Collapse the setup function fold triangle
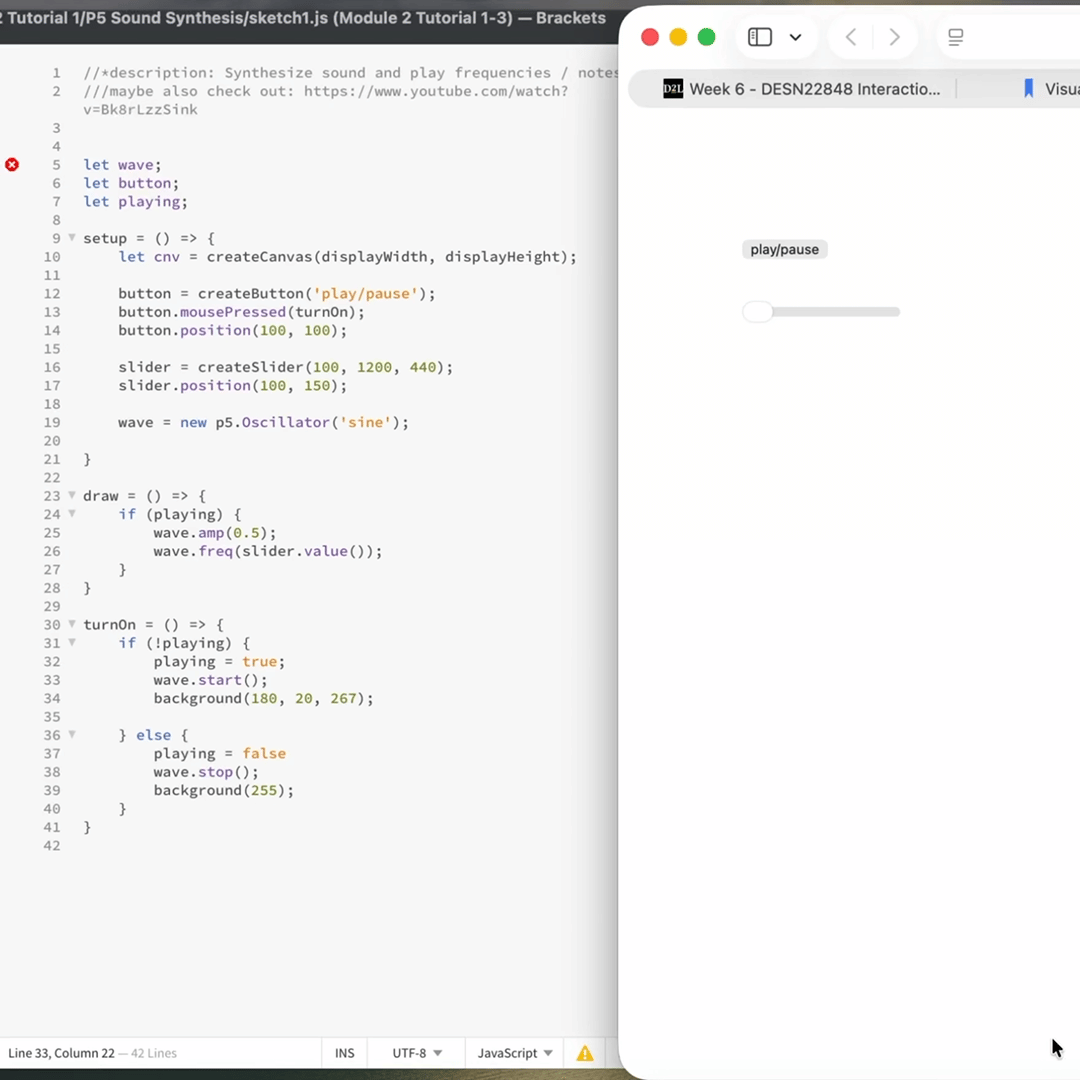This screenshot has width=1080, height=1080. (x=72, y=238)
